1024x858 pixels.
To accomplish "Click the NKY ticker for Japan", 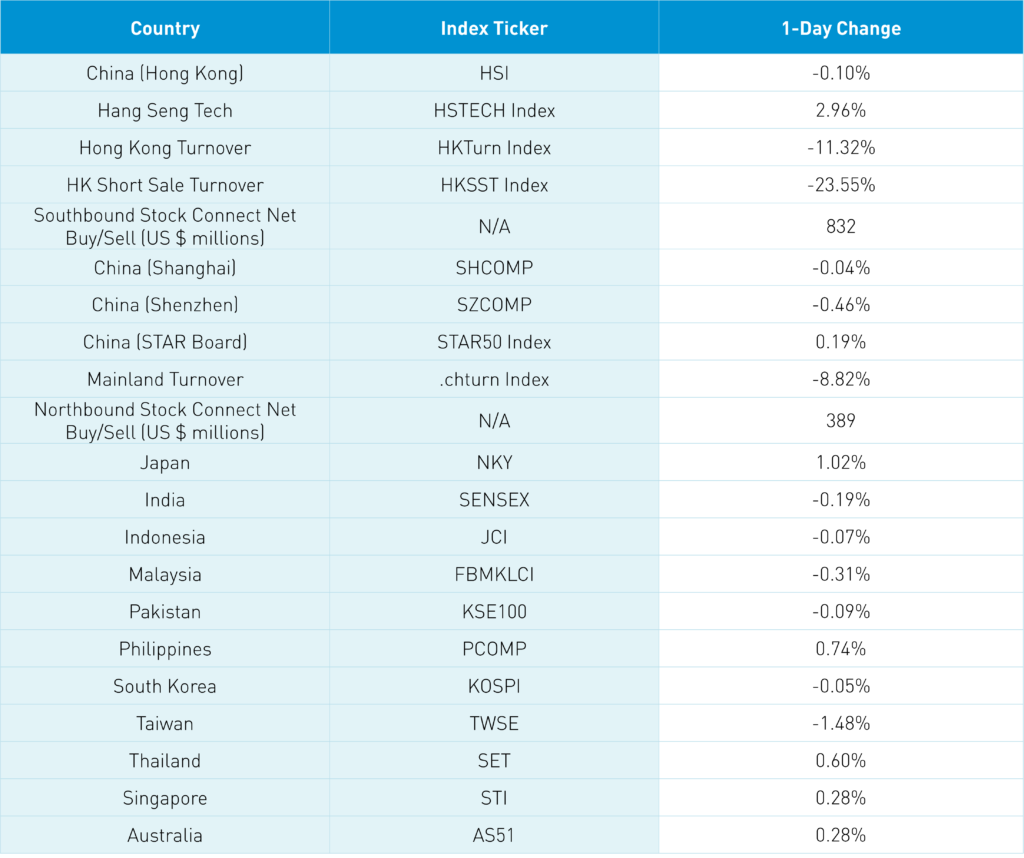I will tap(494, 463).
